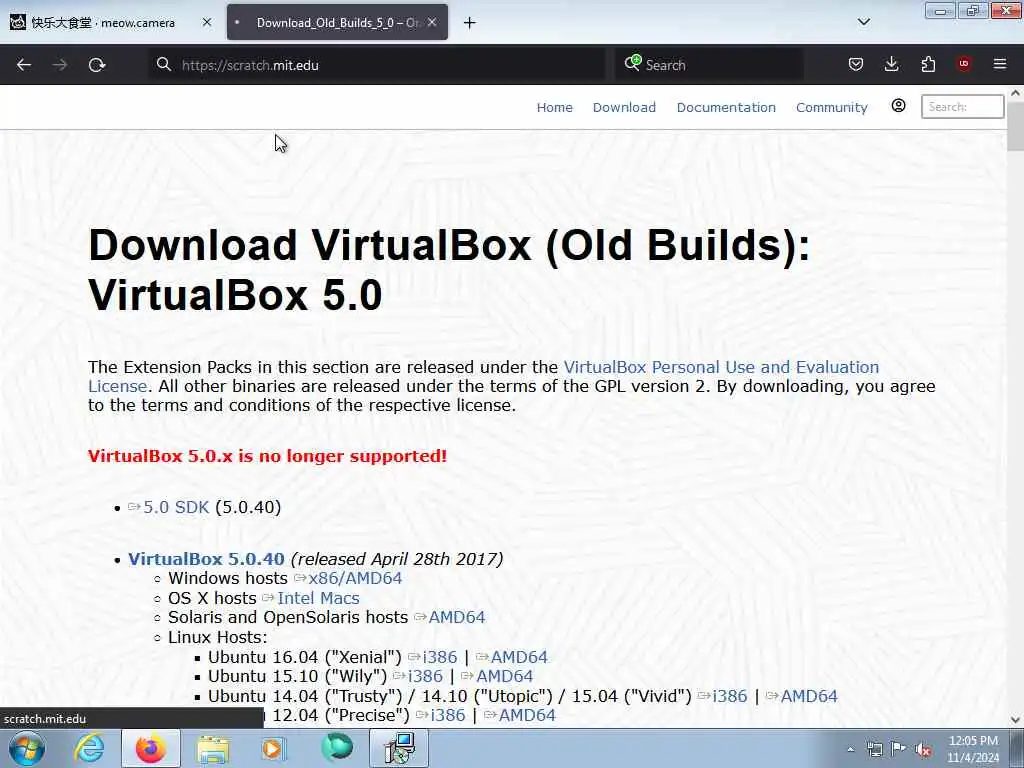The height and width of the screenshot is (768, 1024).
Task: Go back using the browser back arrow
Action: pos(24,65)
